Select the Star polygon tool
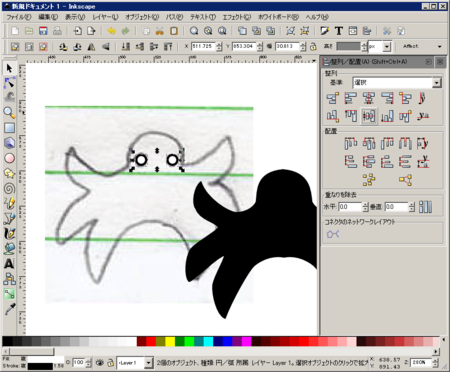The image size is (450, 372). 9,173
